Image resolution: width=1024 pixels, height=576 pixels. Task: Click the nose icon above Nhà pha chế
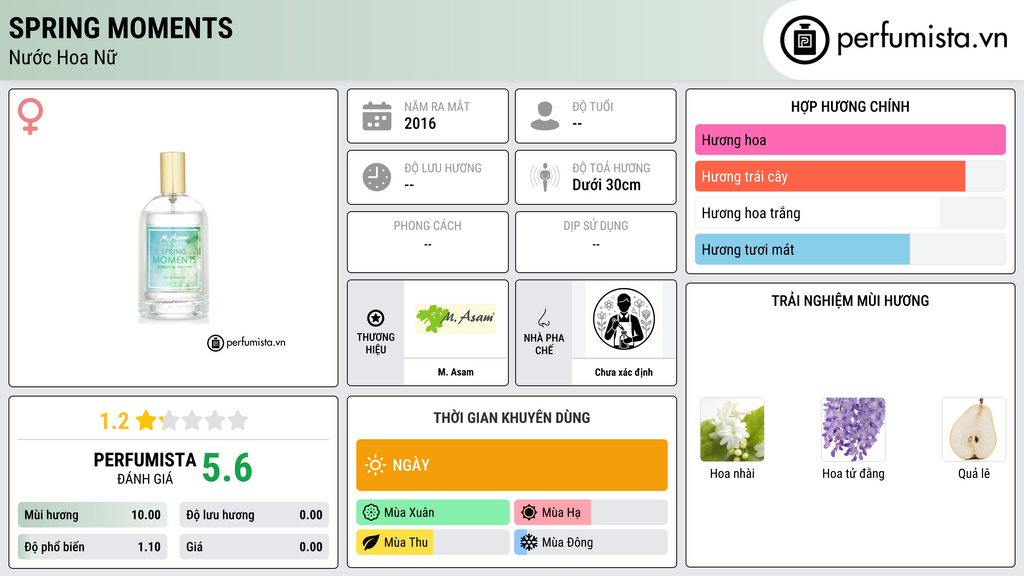[543, 318]
